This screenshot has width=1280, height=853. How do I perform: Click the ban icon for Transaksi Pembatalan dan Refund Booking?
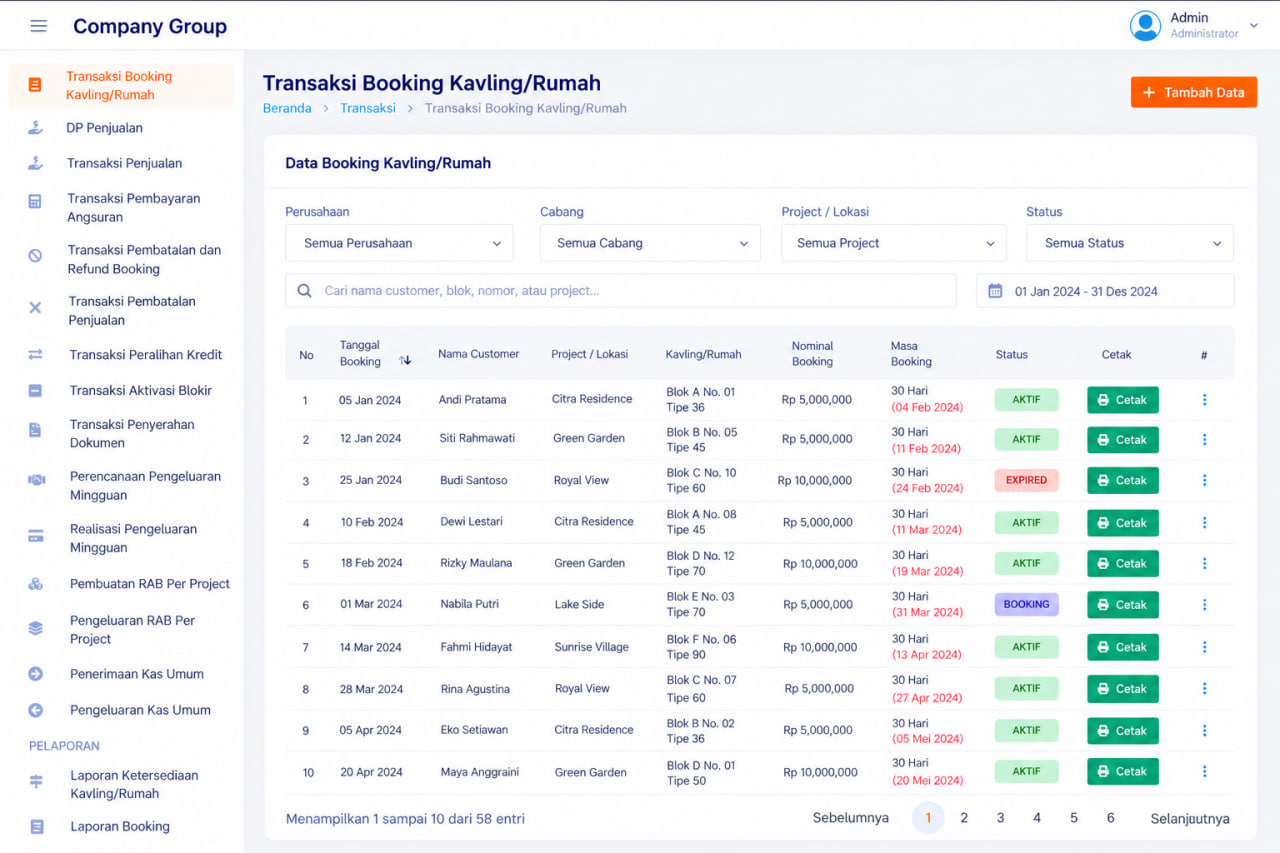click(35, 255)
